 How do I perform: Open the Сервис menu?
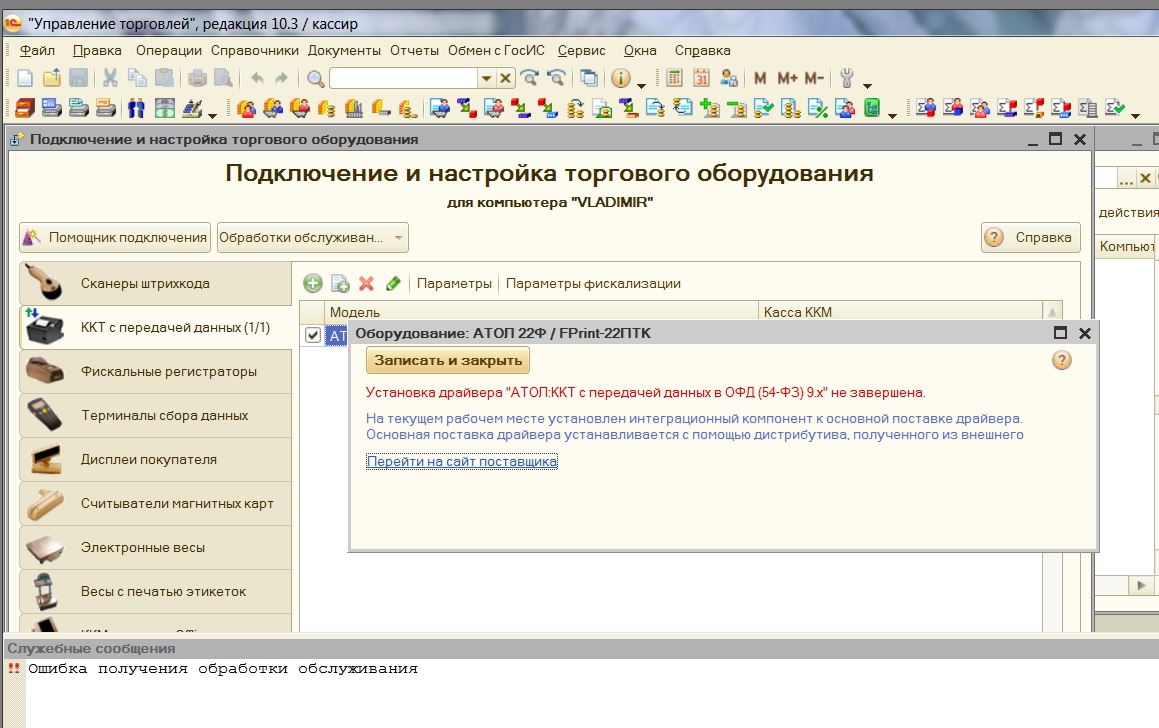point(581,50)
